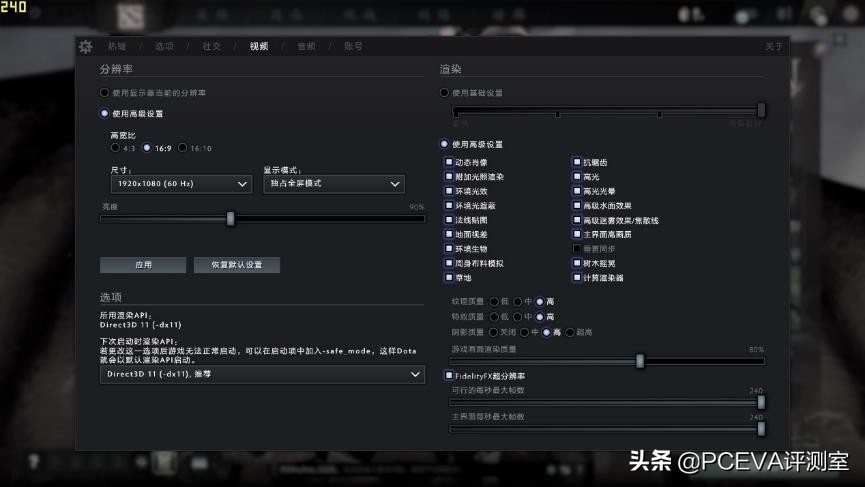This screenshot has height=487, width=865.
Task: Toggle the 高级水面效果 checkbox
Action: (577, 205)
